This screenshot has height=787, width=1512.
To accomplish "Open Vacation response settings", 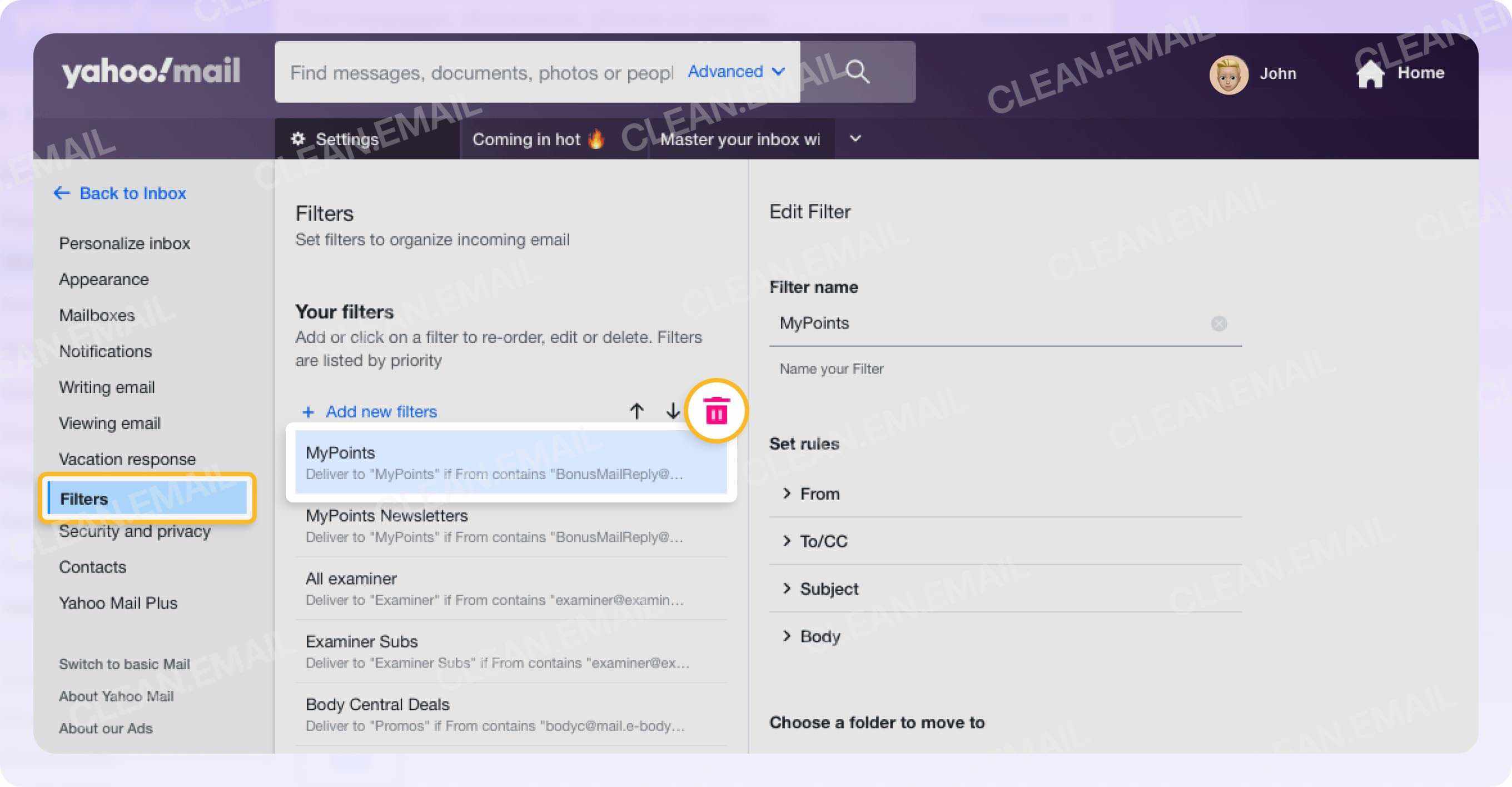I will 127,459.
